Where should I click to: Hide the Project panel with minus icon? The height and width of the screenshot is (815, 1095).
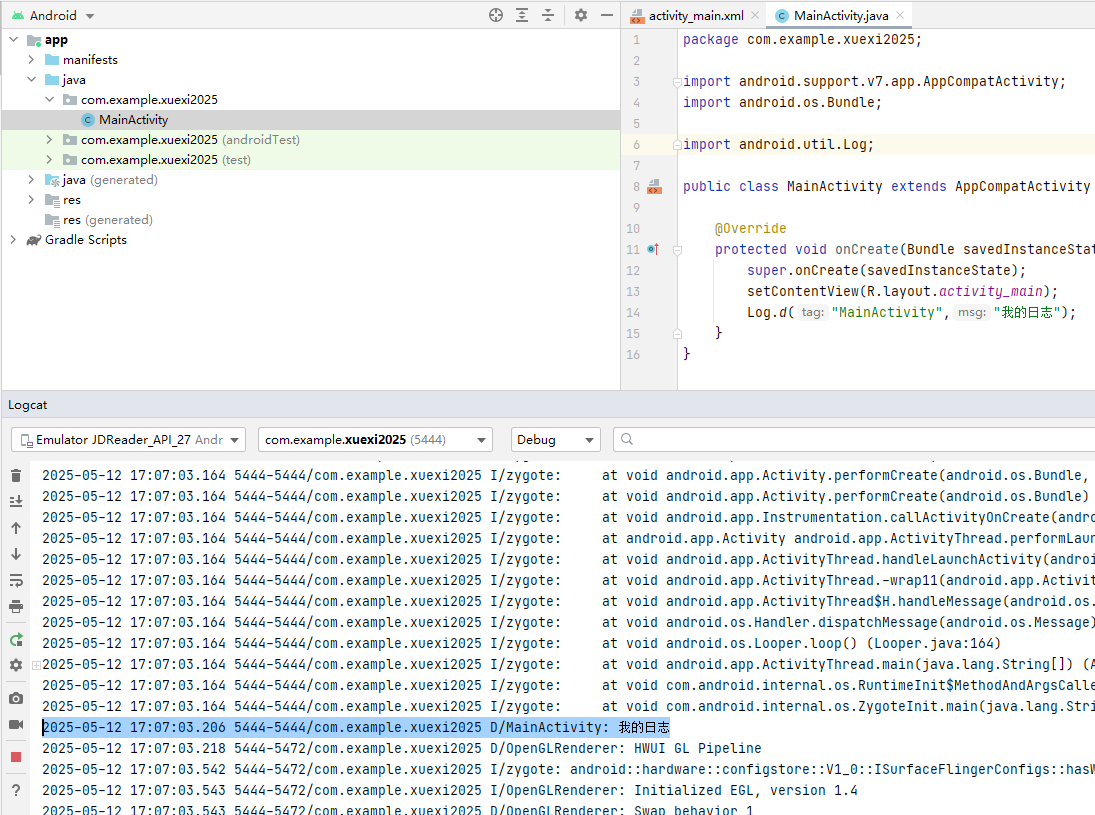pyautogui.click(x=607, y=15)
